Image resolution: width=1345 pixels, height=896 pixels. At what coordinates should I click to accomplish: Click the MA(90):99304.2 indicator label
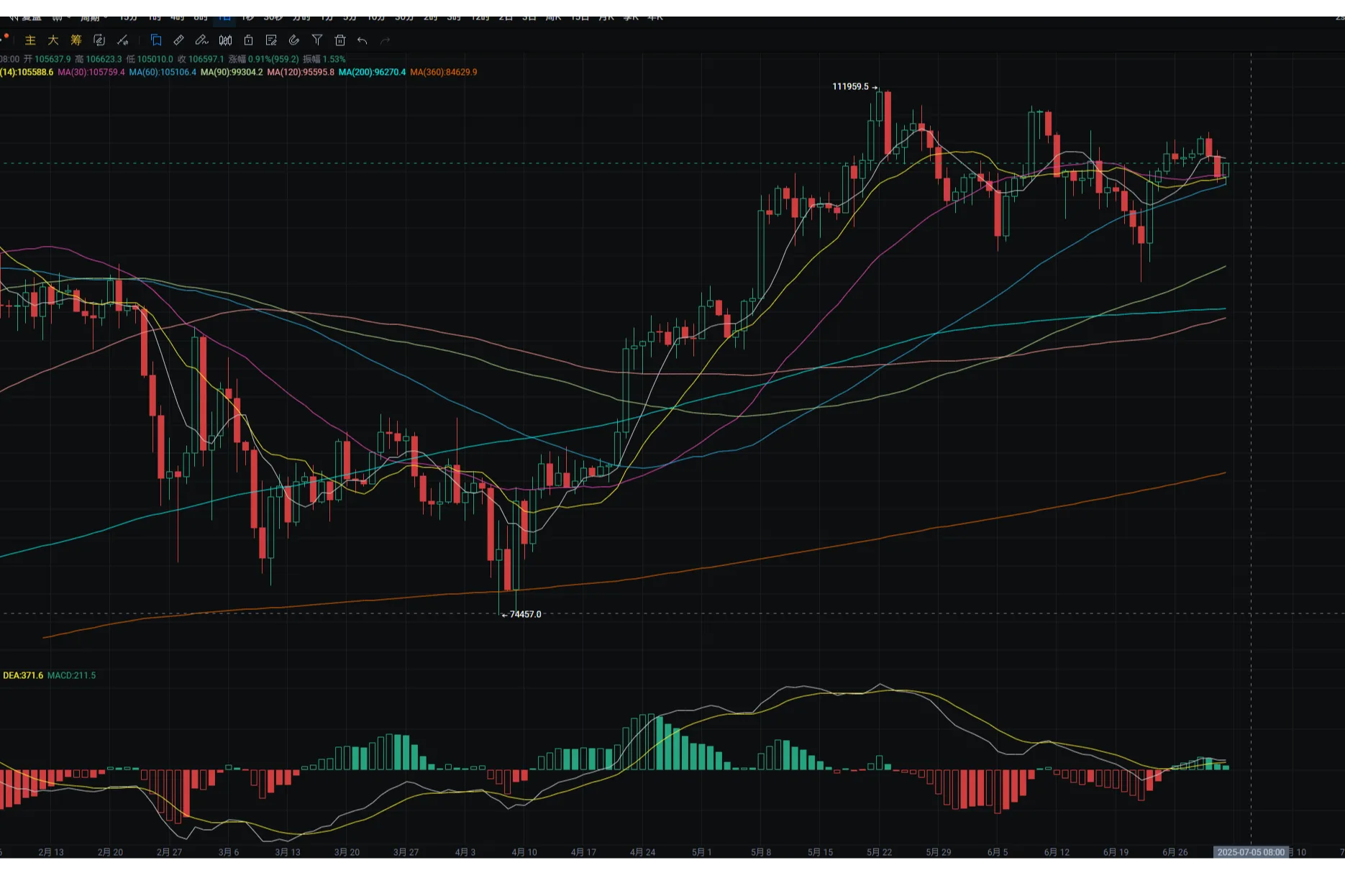tap(232, 72)
